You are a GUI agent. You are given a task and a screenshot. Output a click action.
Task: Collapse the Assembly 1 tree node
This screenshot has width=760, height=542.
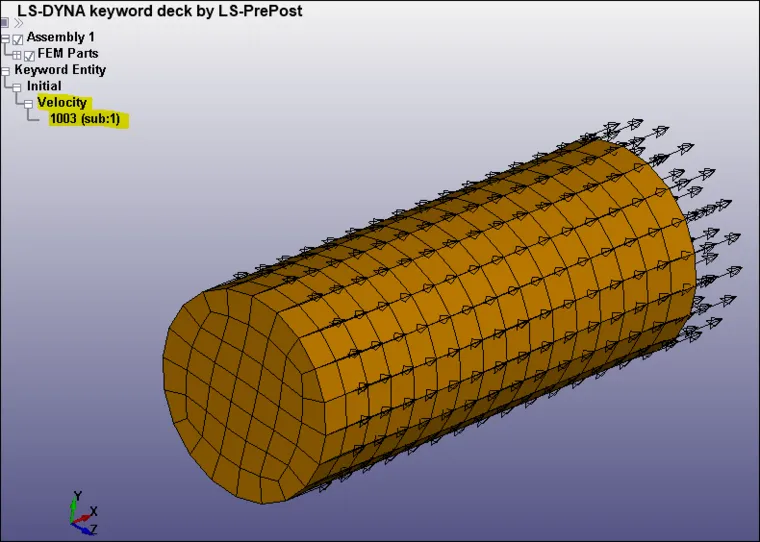pyautogui.click(x=5, y=38)
